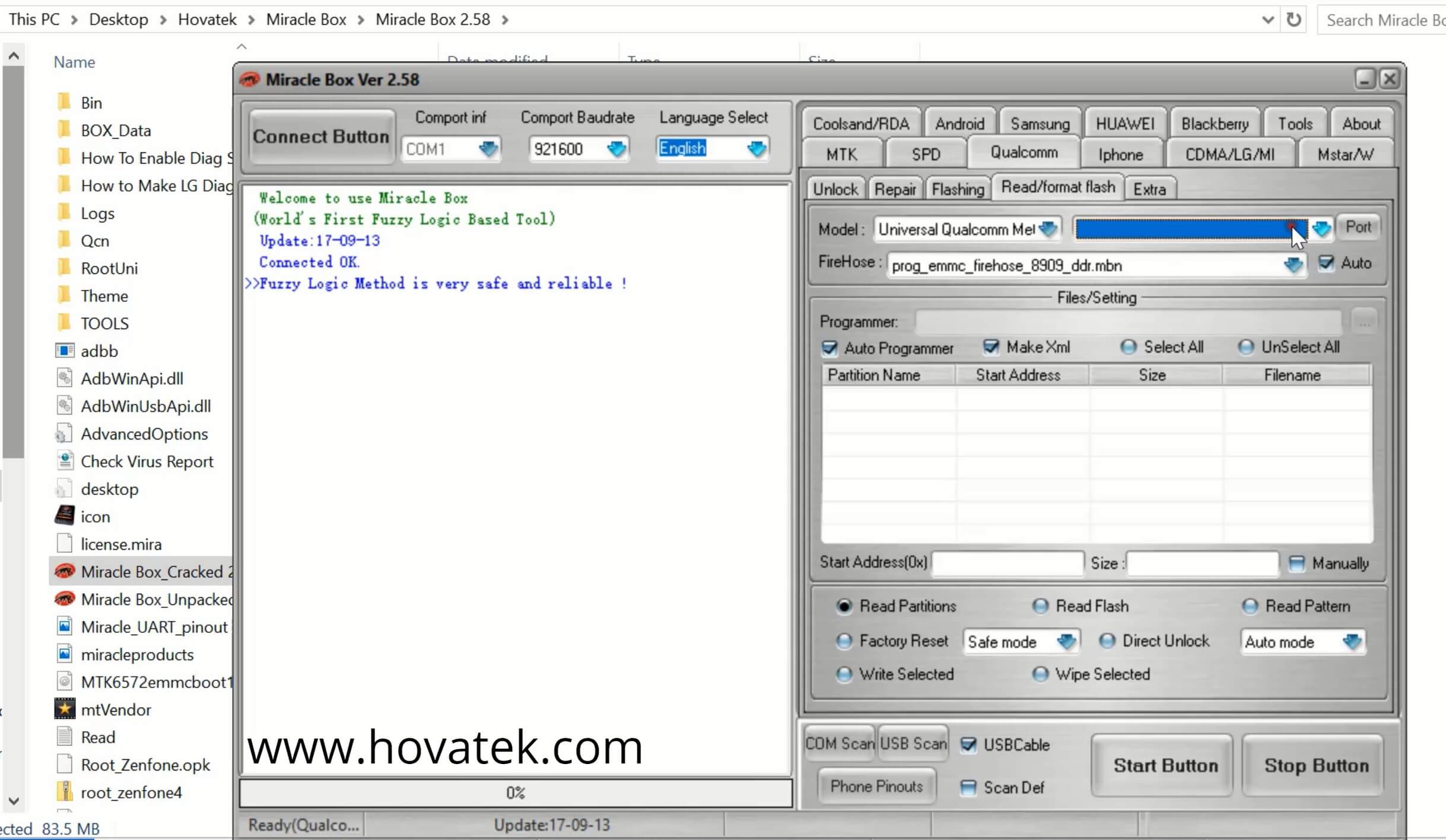Select the Logs folder icon

pyautogui.click(x=64, y=212)
